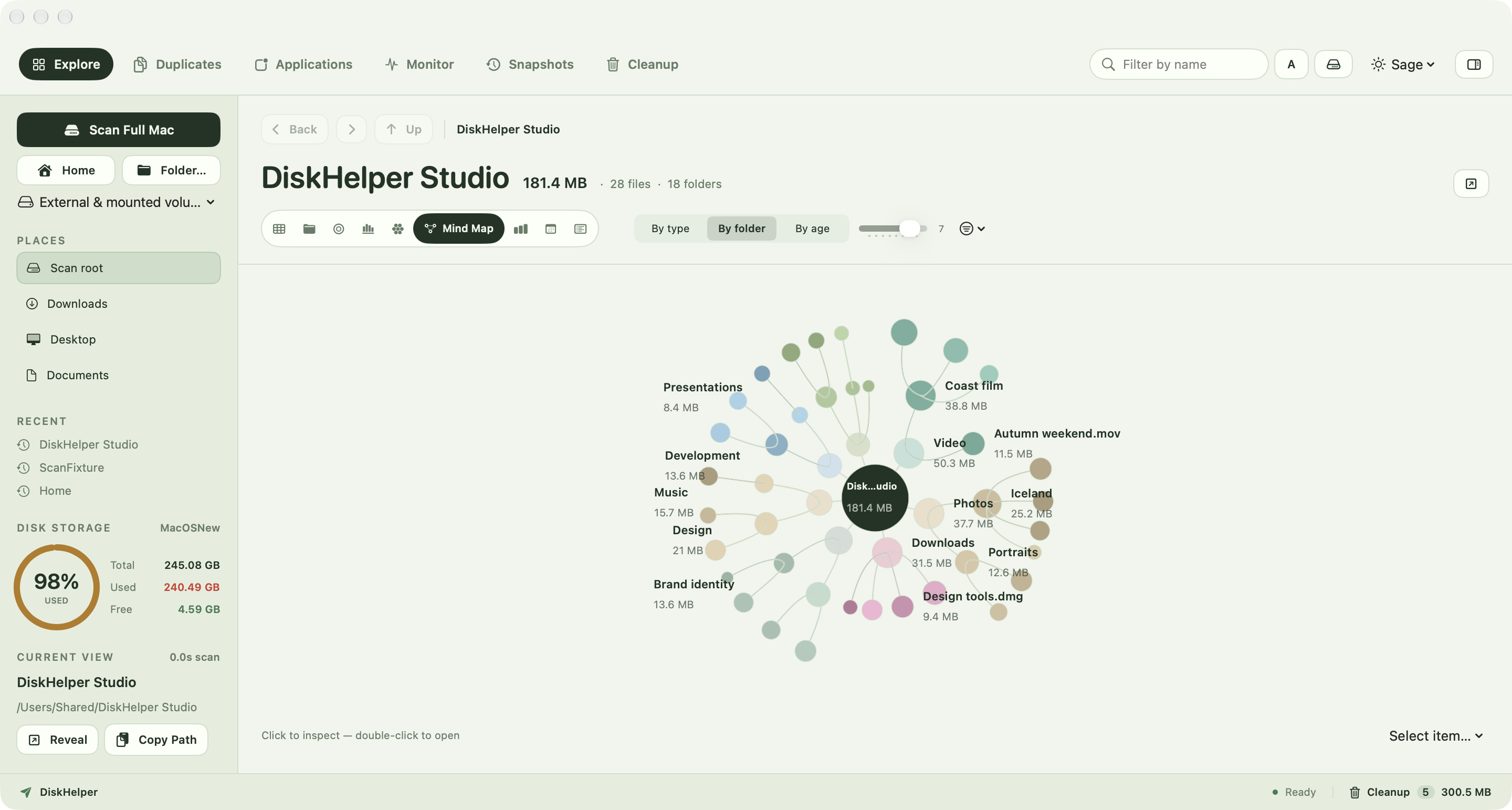Image resolution: width=1512 pixels, height=810 pixels.
Task: Select the Development blue node in the map
Action: coord(829,465)
